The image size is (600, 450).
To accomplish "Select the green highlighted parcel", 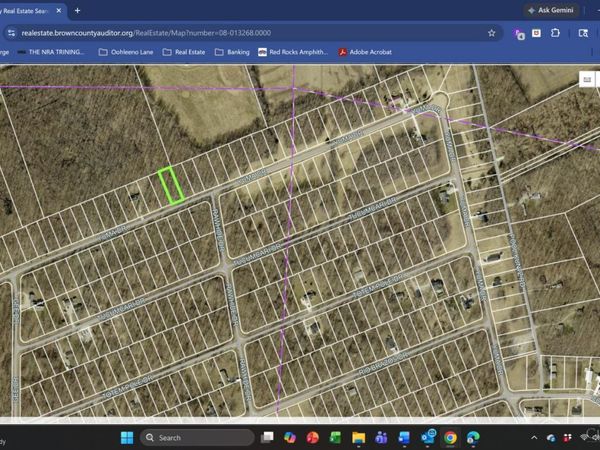I will 171,185.
